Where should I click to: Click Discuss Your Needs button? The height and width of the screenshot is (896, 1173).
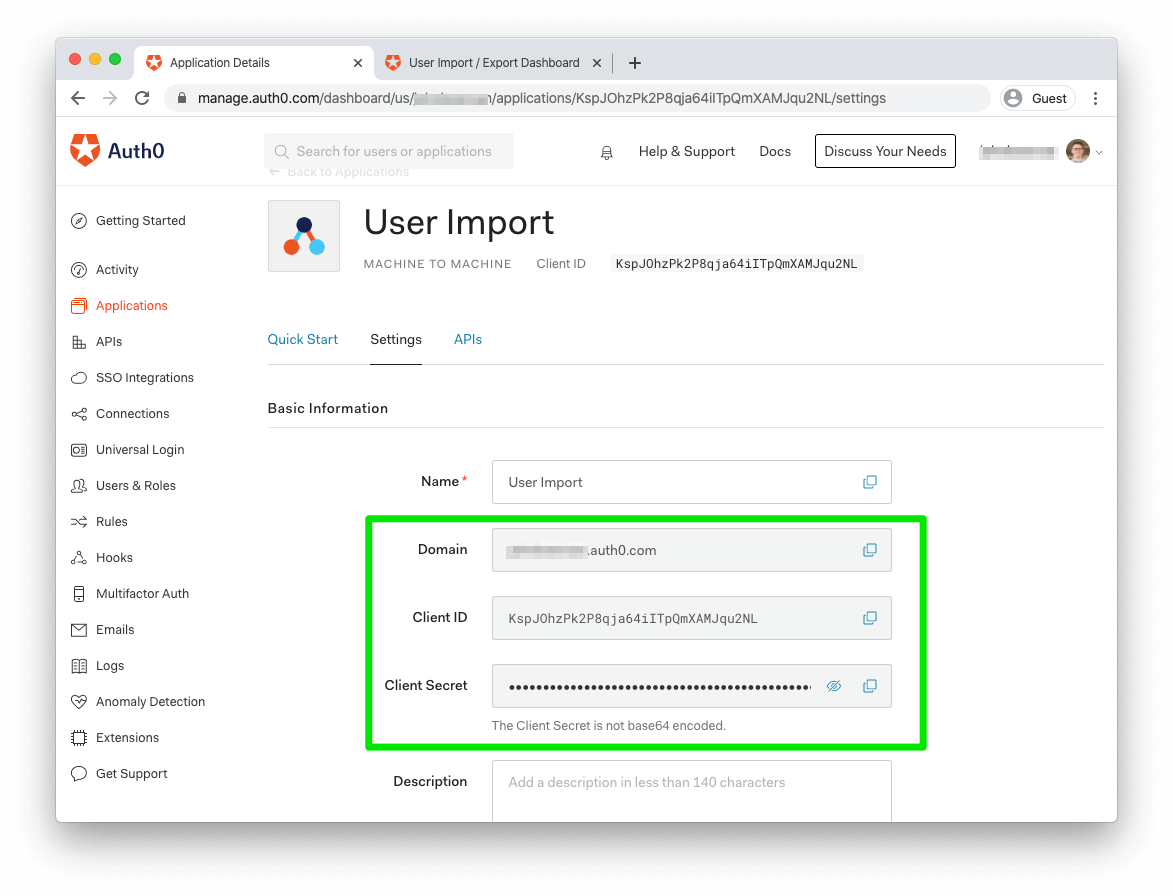[x=885, y=151]
